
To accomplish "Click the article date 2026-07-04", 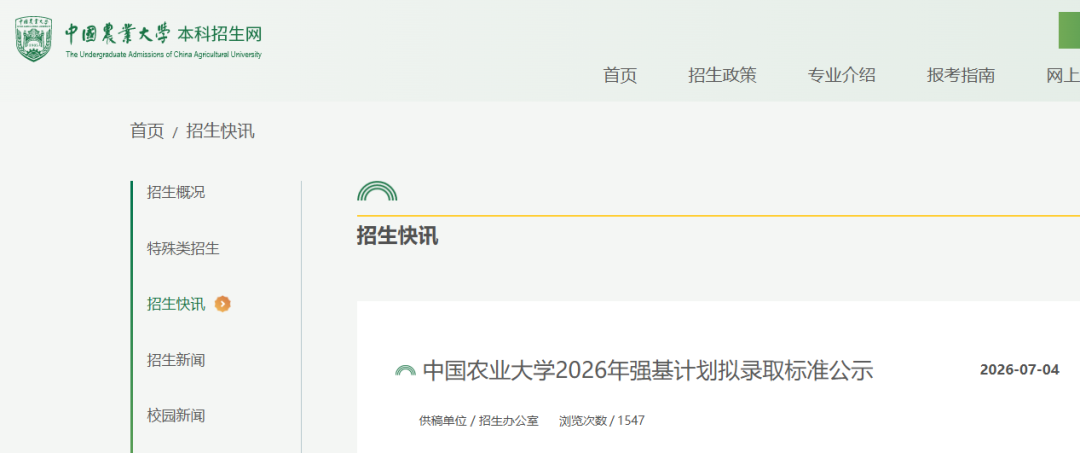I will pyautogui.click(x=1019, y=370).
